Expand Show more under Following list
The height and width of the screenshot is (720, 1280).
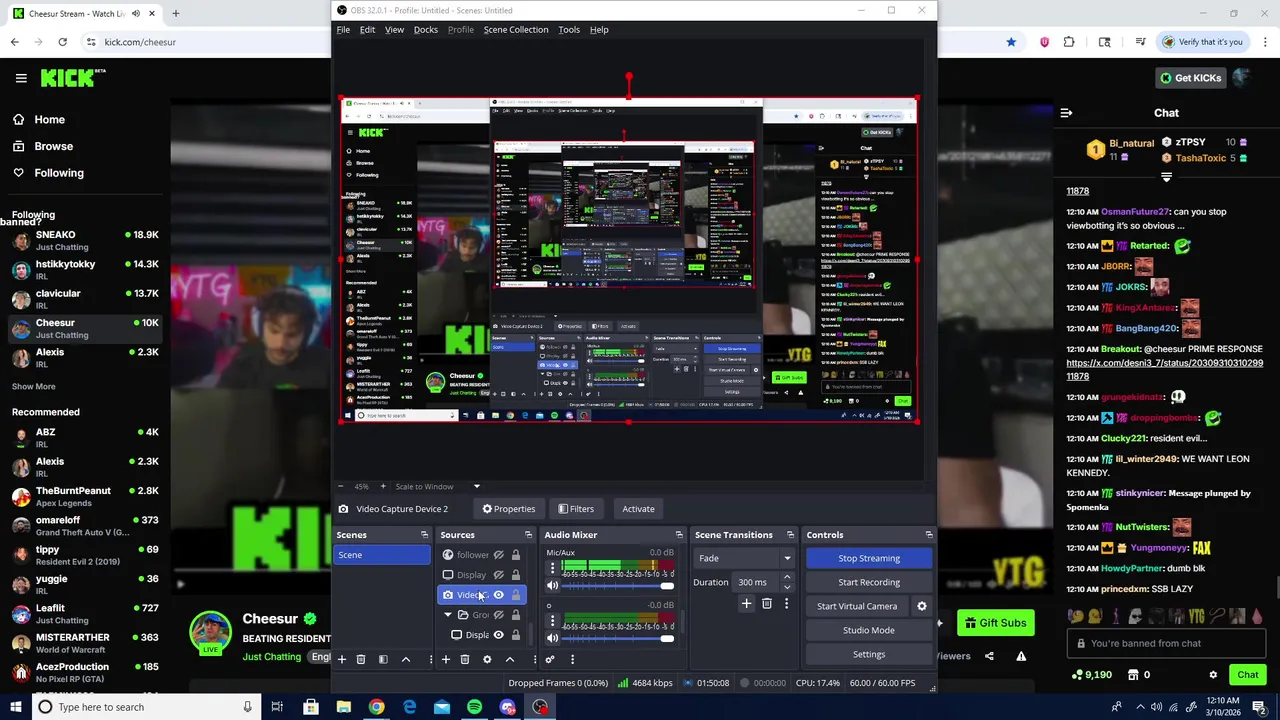pos(34,386)
